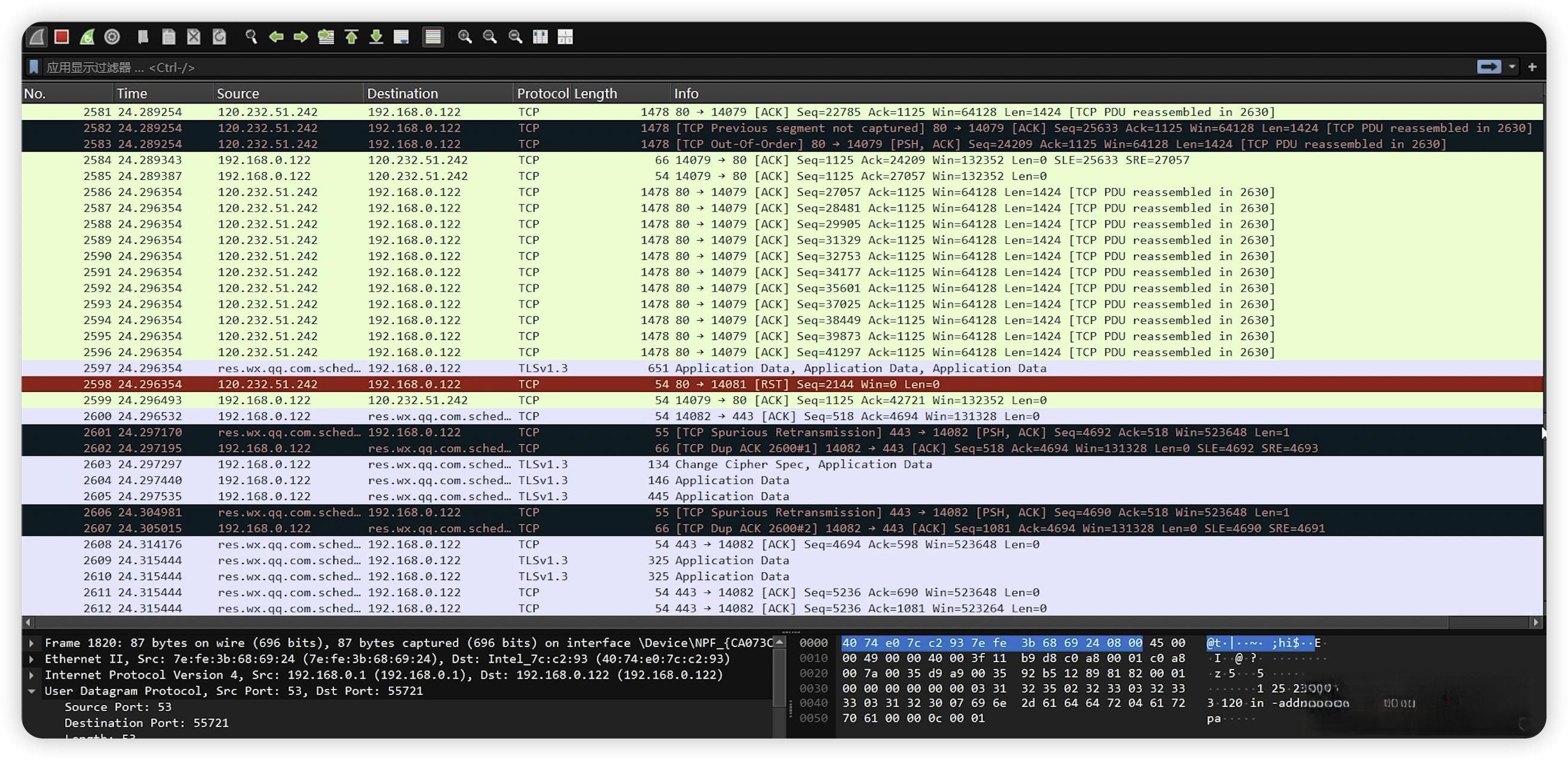Go back in packet history
Screen dimensions: 1568x760
[x=276, y=36]
